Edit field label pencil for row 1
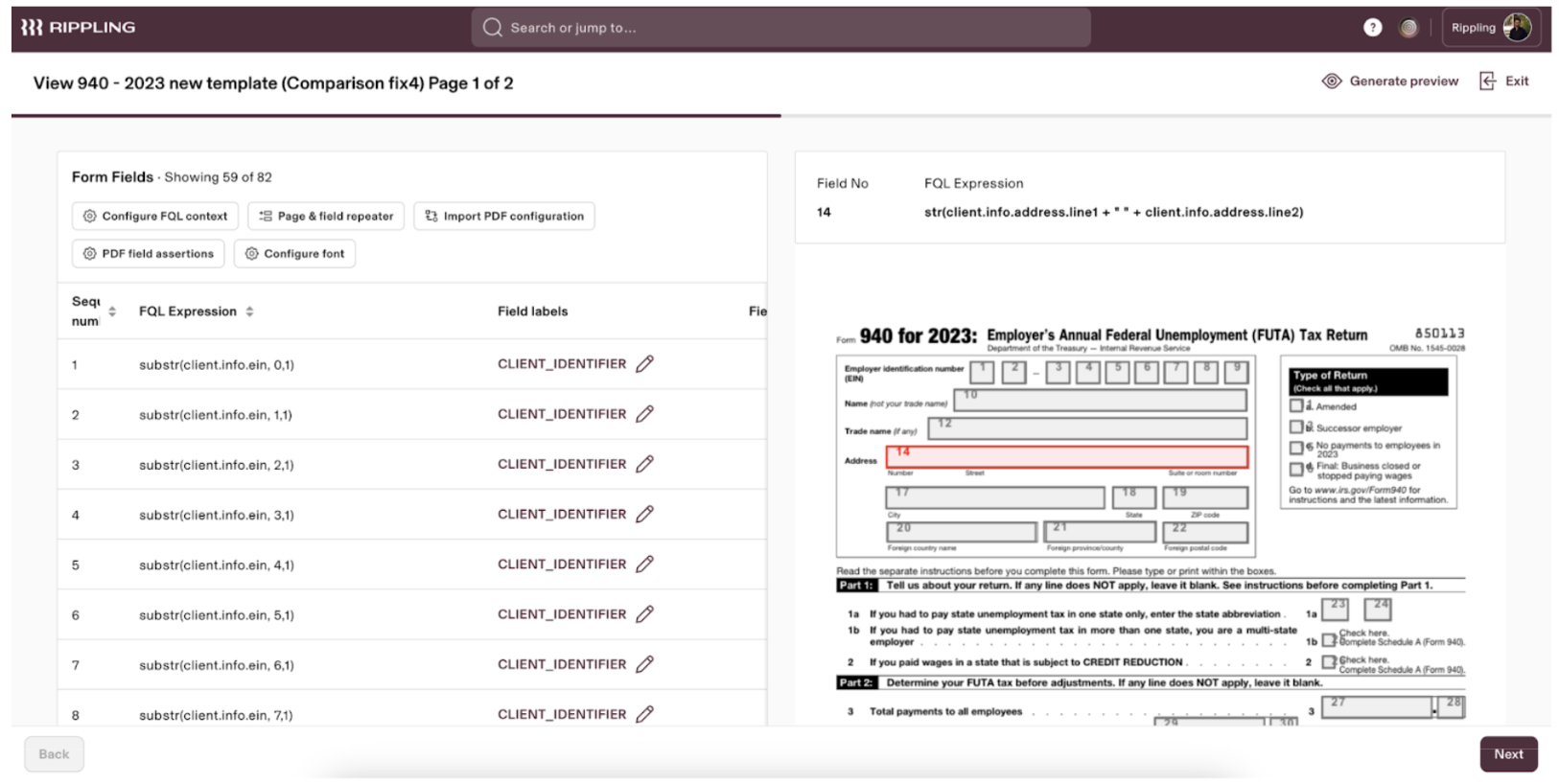1559x784 pixels. (645, 364)
